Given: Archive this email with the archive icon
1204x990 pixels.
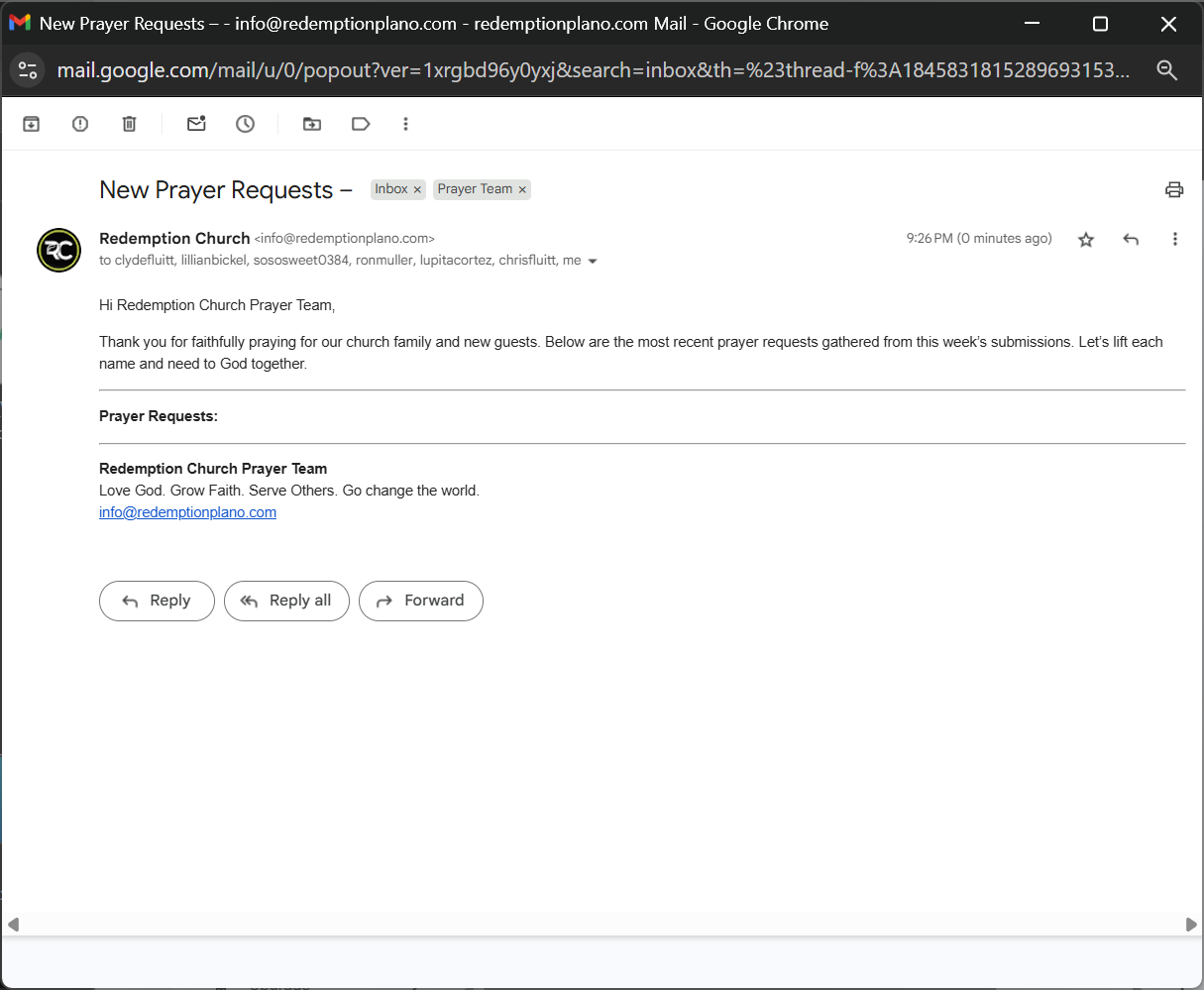Looking at the screenshot, I should [x=32, y=124].
